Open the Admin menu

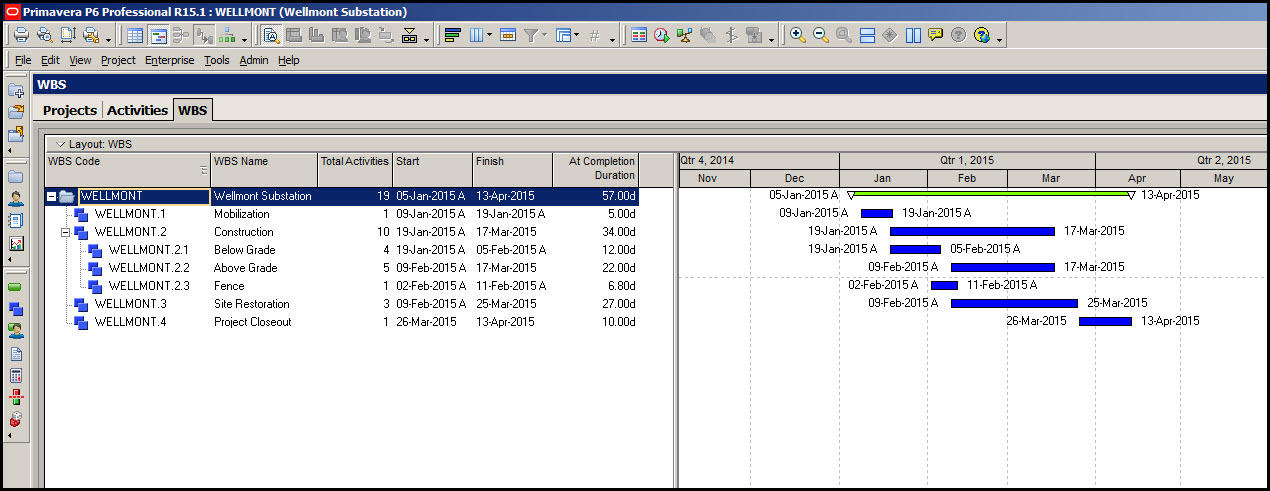coord(254,60)
